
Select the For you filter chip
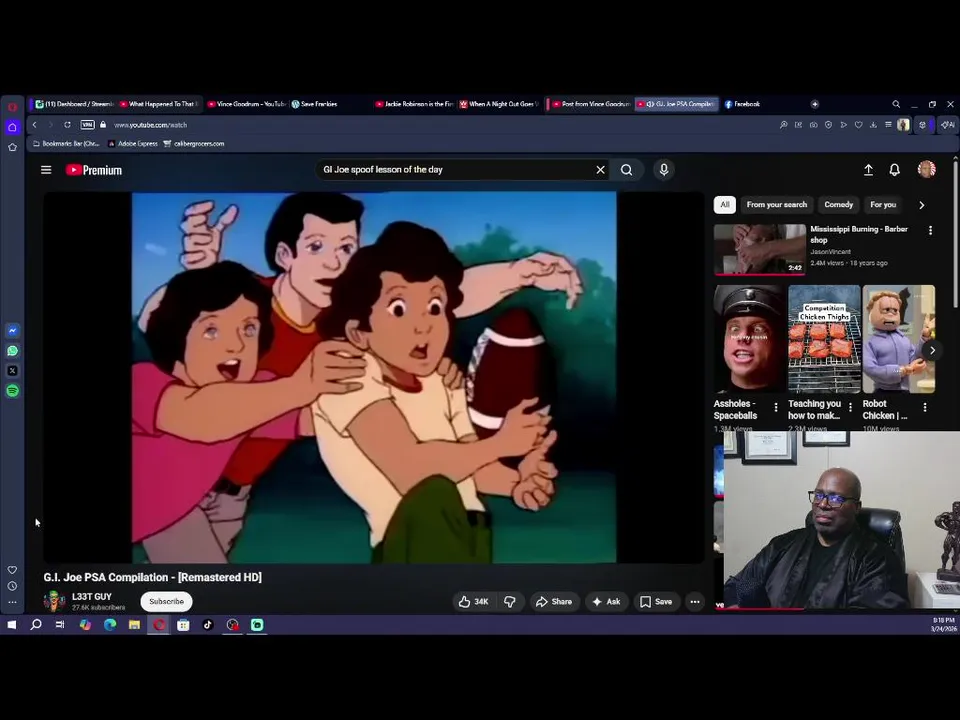click(x=883, y=205)
